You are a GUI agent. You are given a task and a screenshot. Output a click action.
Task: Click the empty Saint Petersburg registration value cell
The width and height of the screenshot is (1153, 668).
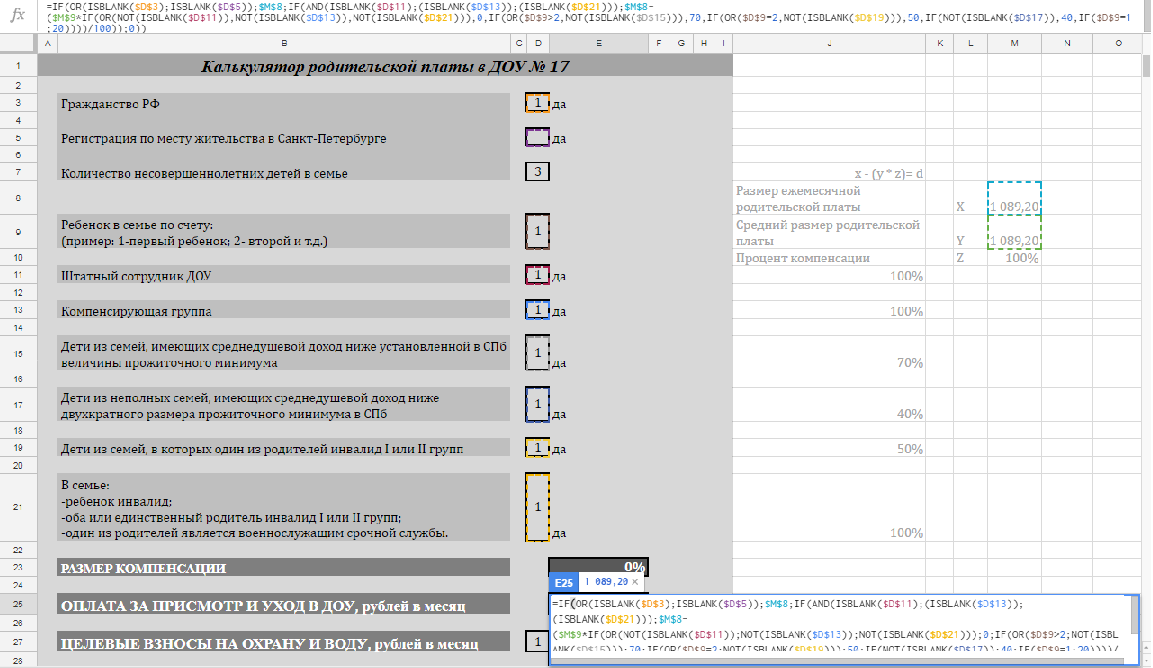click(538, 138)
